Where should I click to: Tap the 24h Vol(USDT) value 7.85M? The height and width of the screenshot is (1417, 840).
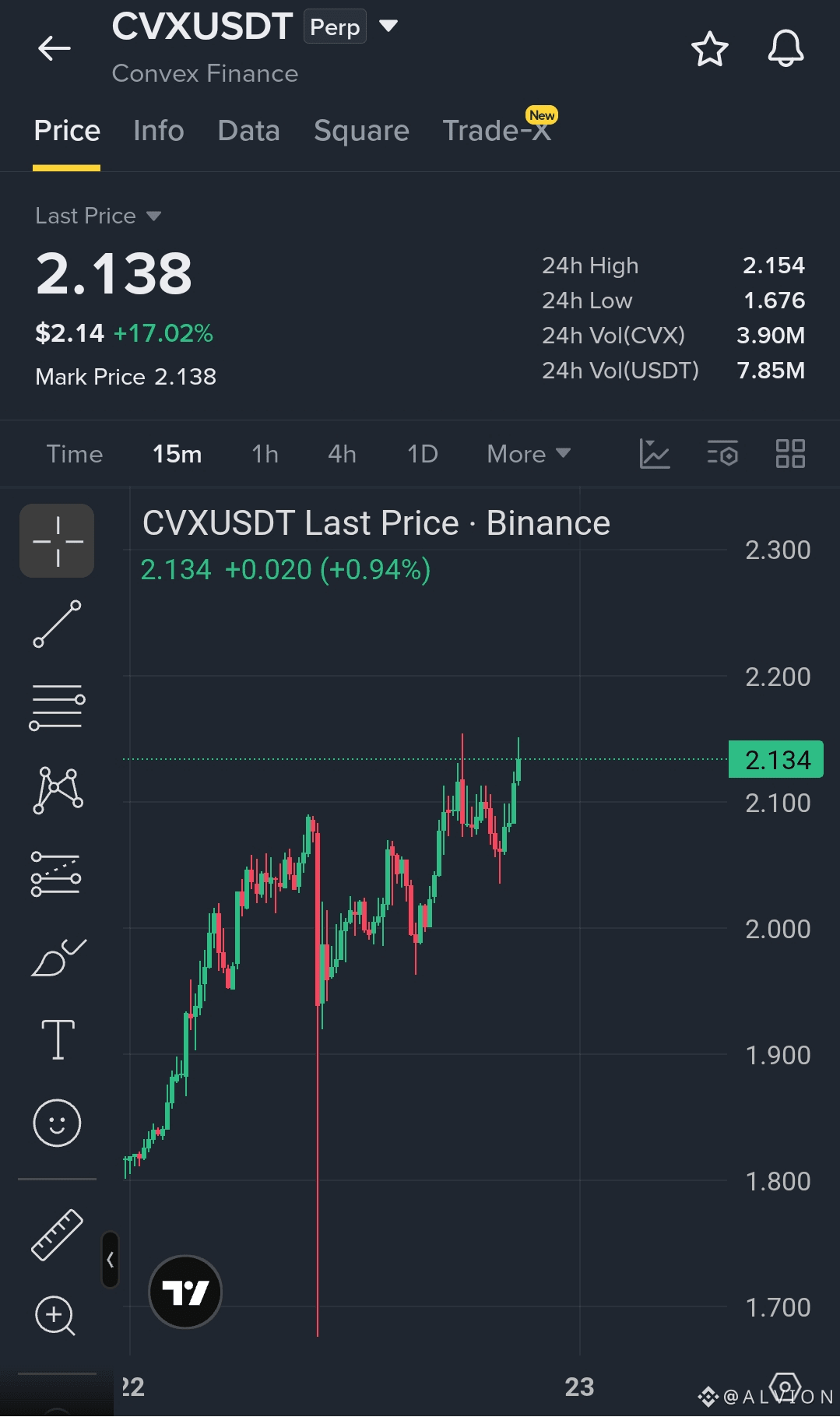771,371
